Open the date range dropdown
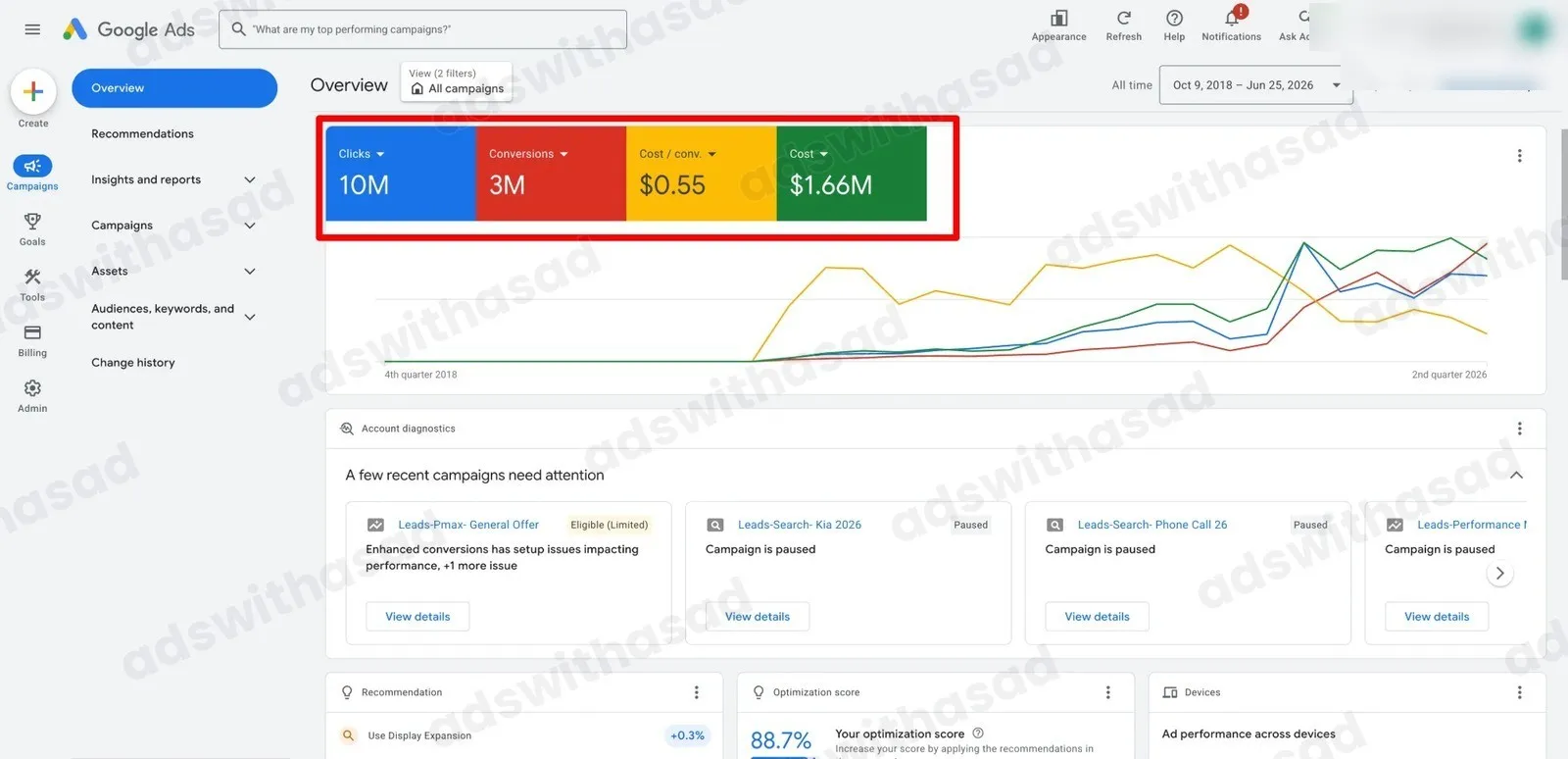The image size is (1568, 759). tap(1255, 85)
